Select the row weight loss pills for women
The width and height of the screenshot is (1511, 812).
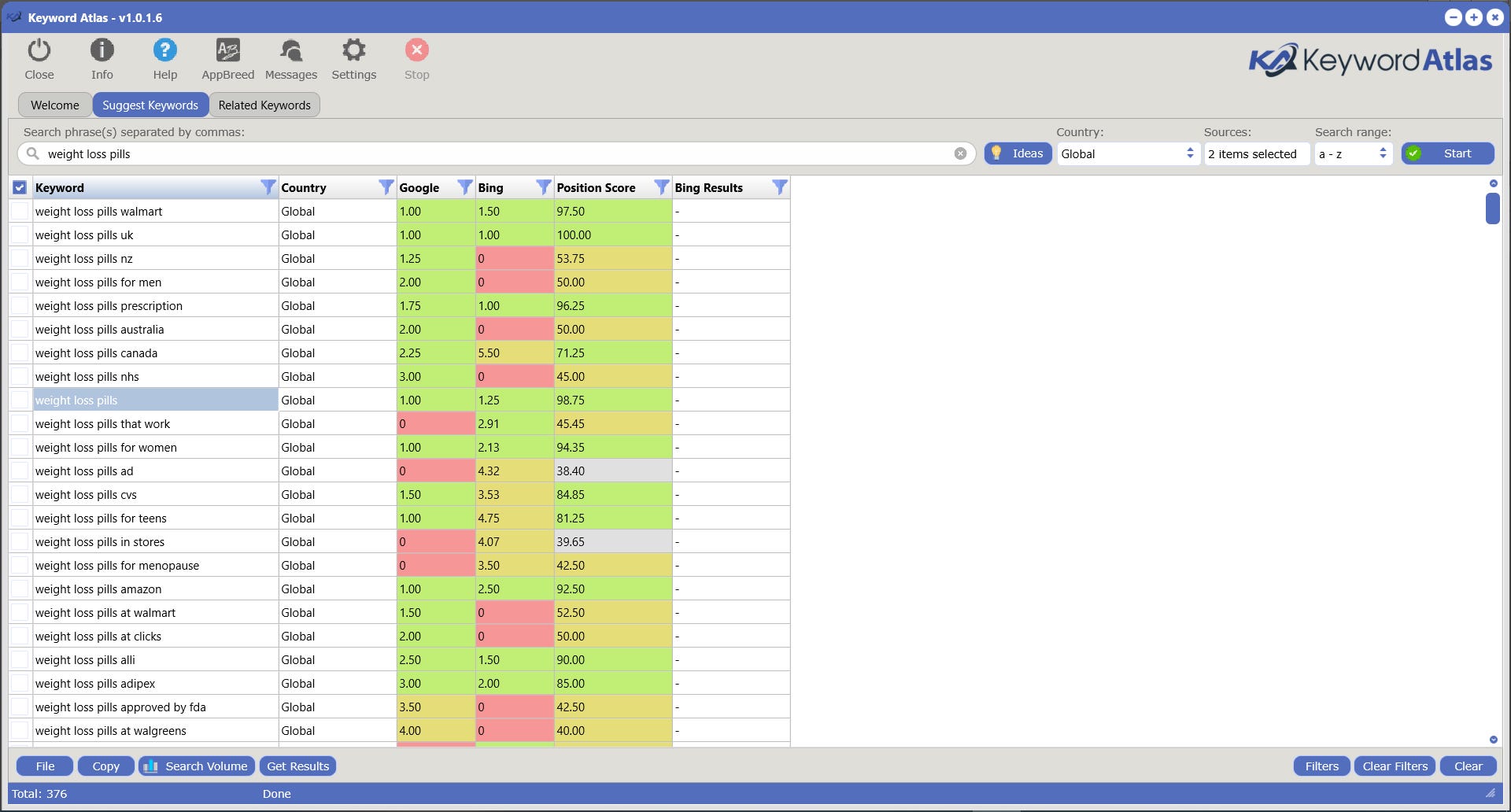[400, 447]
